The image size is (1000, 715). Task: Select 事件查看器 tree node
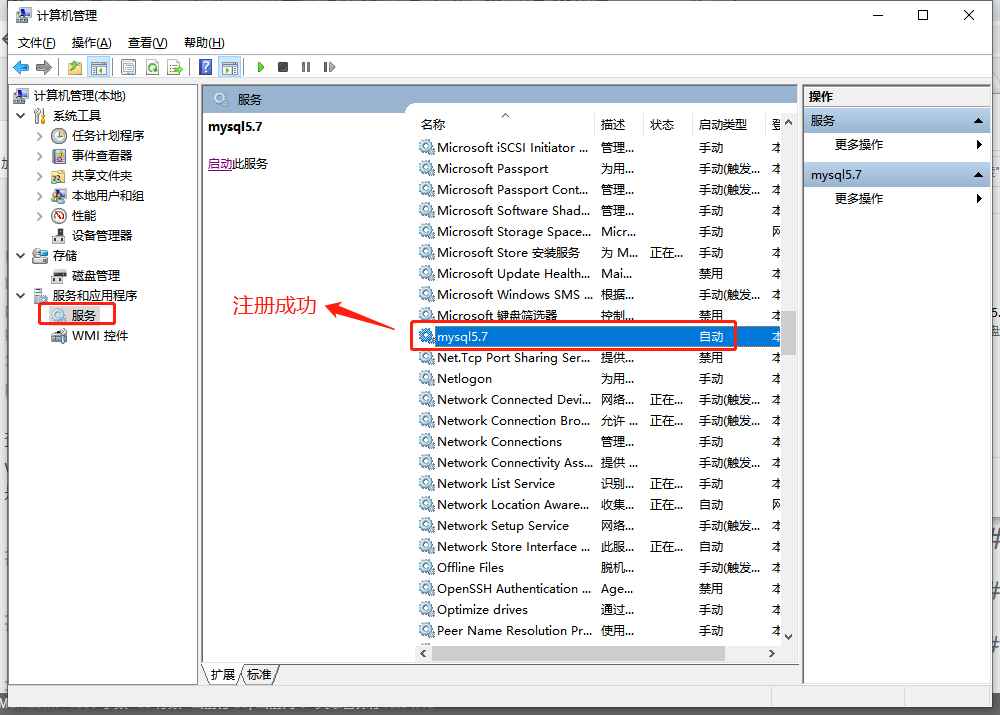click(101, 156)
